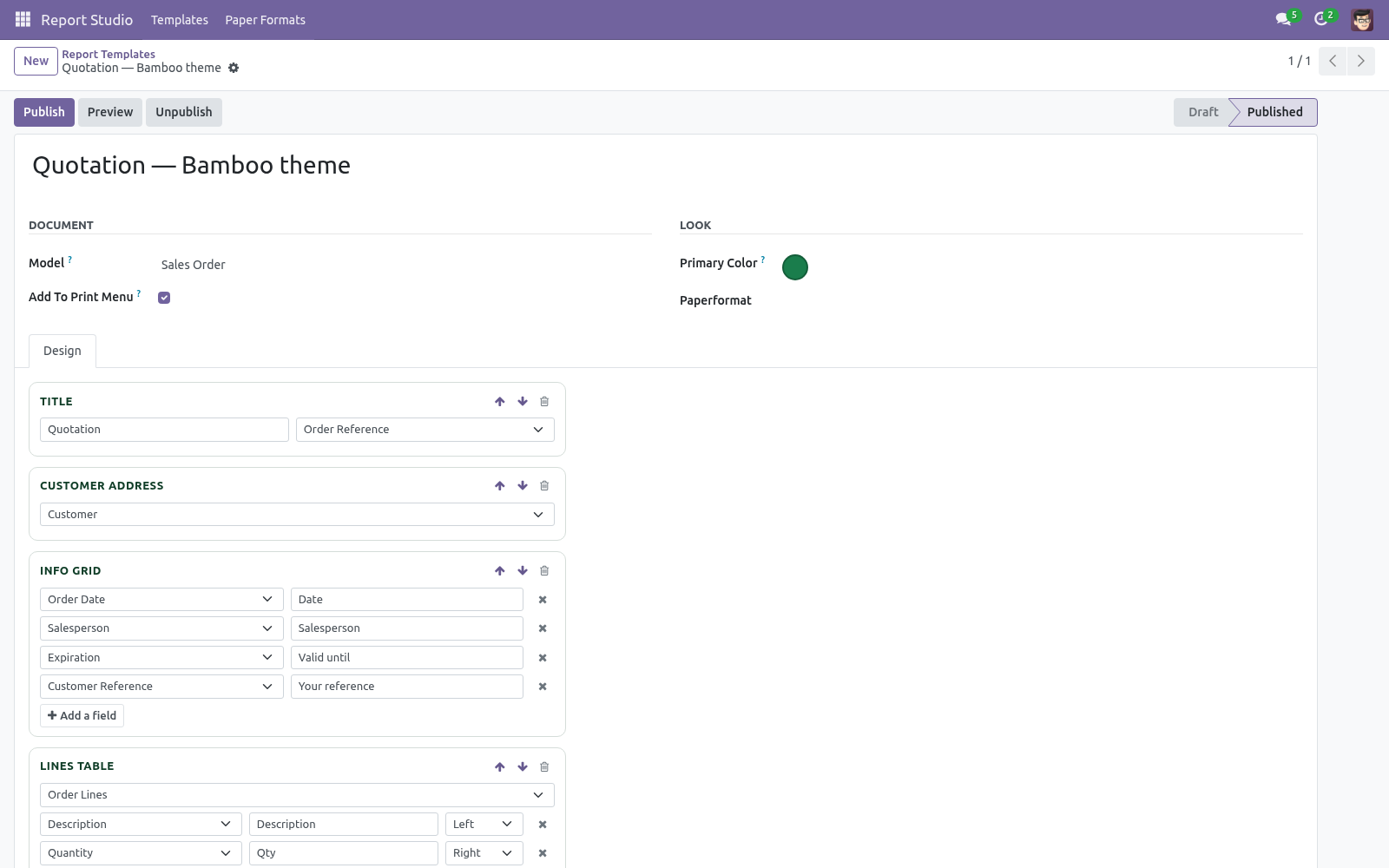This screenshot has height=868, width=1389.
Task: Click Add a field button
Action: click(82, 715)
